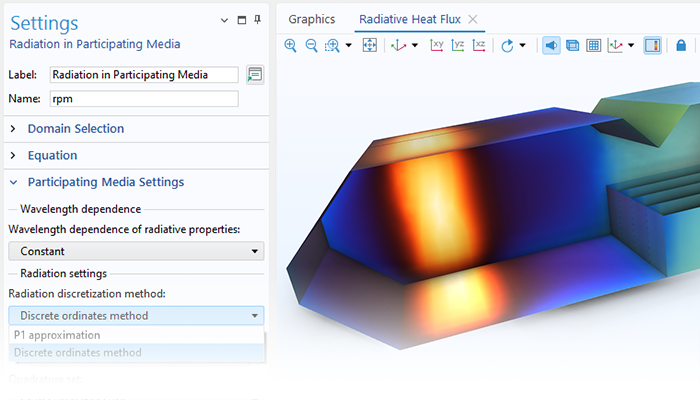
Task: Click the lock view icon
Action: pos(681,46)
